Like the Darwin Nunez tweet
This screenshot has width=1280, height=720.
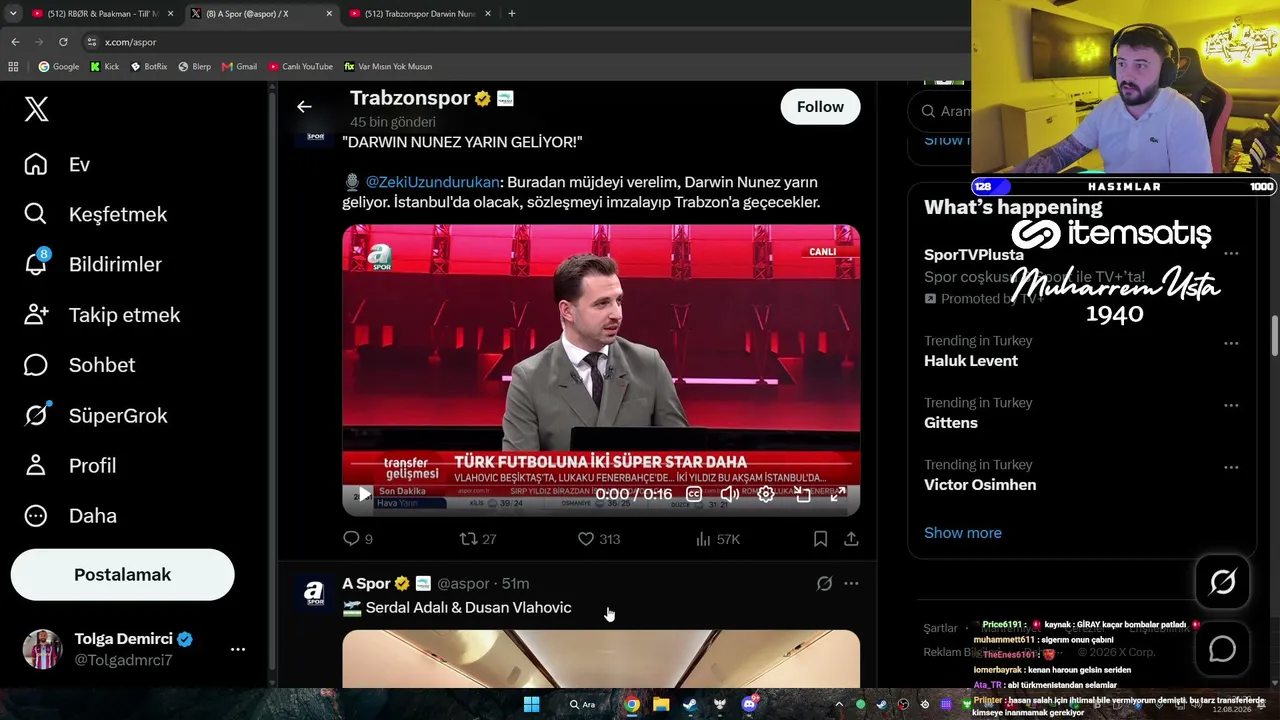pyautogui.click(x=599, y=539)
